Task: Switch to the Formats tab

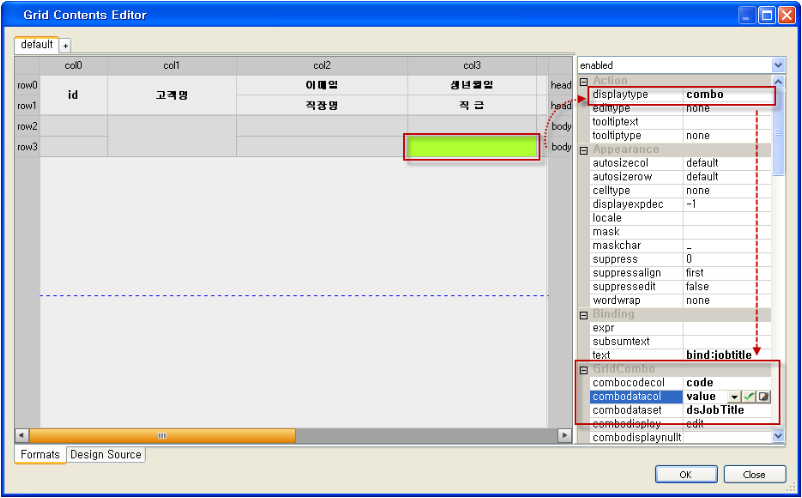Action: pyautogui.click(x=40, y=455)
